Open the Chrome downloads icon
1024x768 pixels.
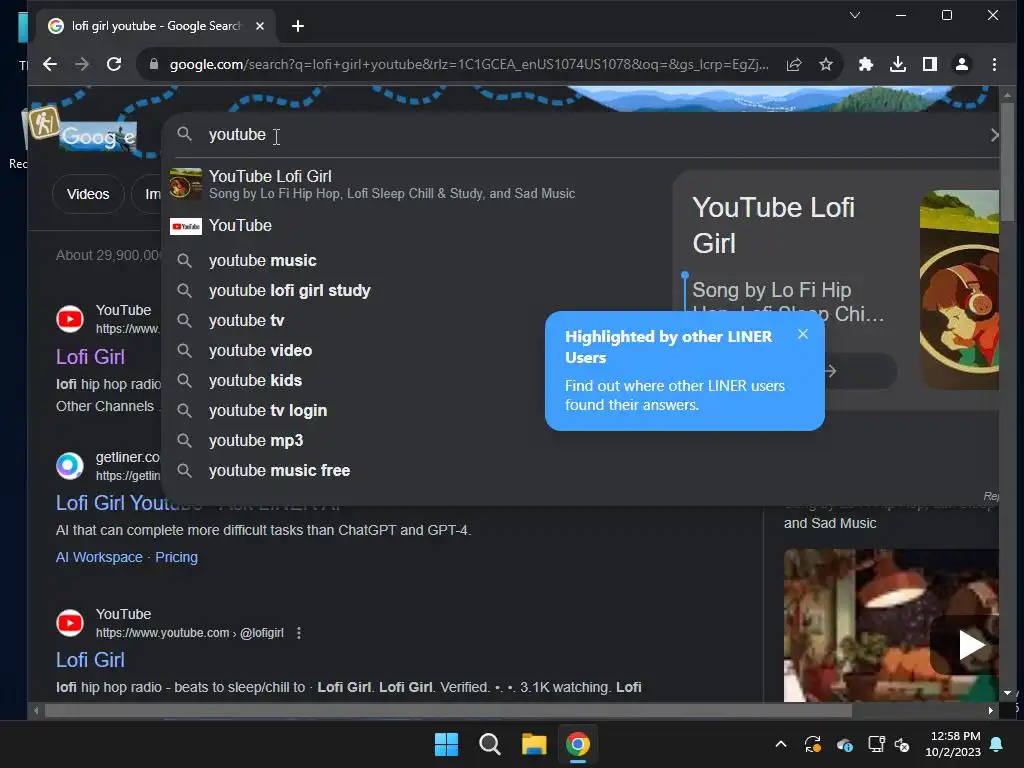click(898, 64)
